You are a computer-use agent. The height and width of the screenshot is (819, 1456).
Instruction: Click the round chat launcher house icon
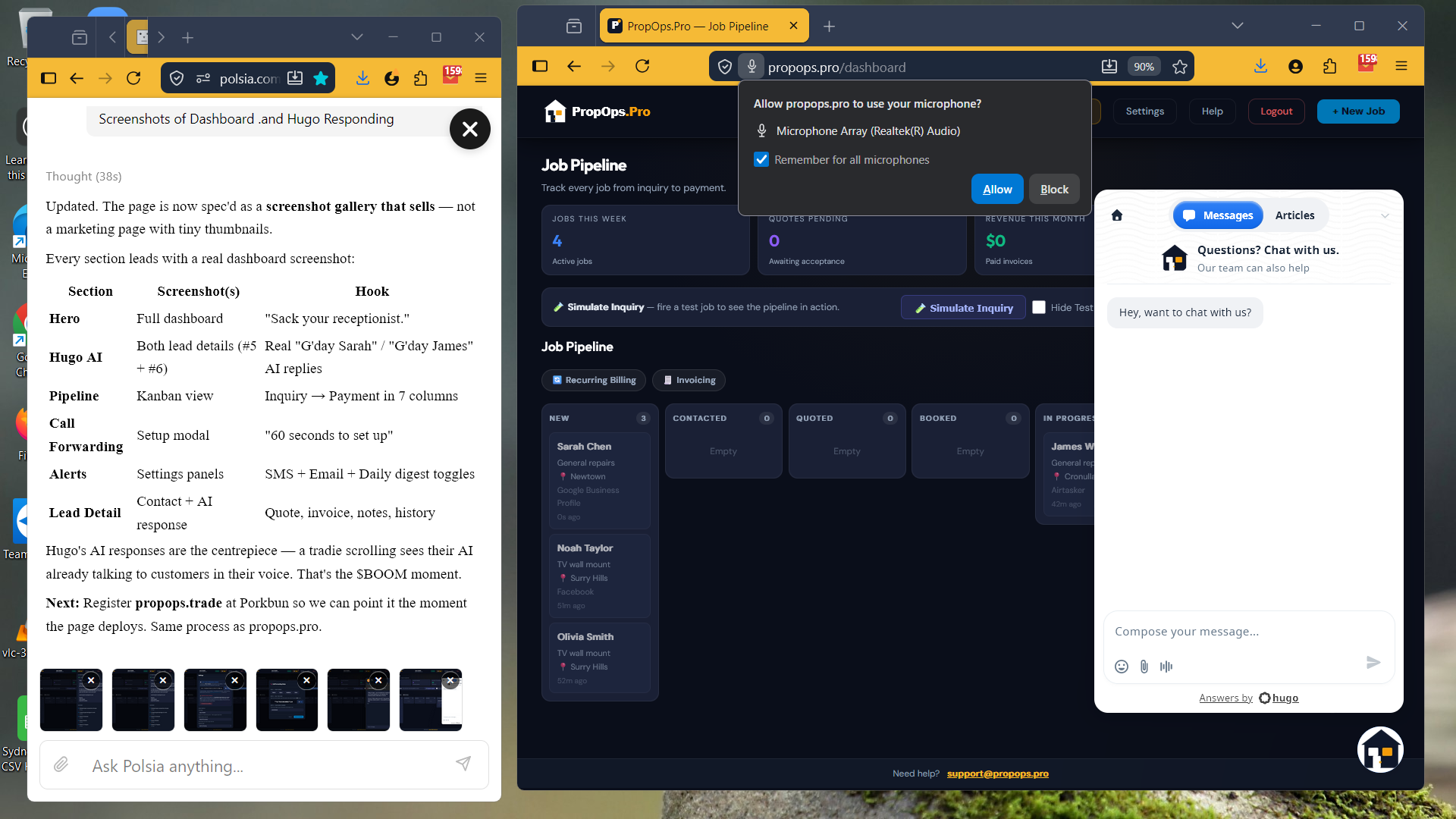pos(1380,750)
